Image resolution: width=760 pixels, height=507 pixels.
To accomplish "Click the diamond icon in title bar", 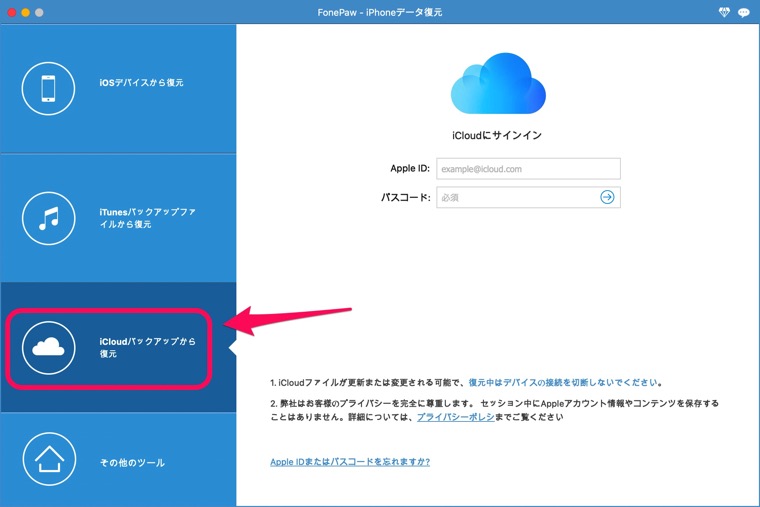I will (x=724, y=13).
